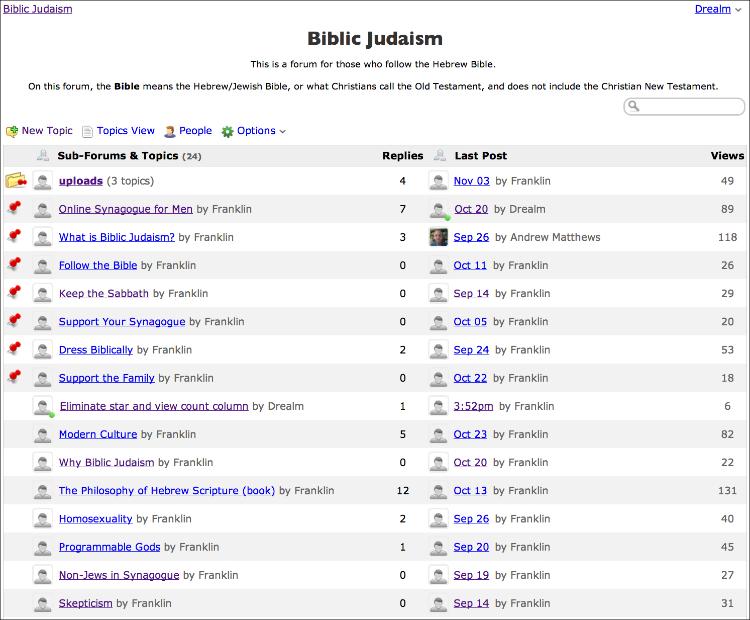Open the What is Biblic Judaism? topic
Image resolution: width=750 pixels, height=620 pixels.
point(116,238)
